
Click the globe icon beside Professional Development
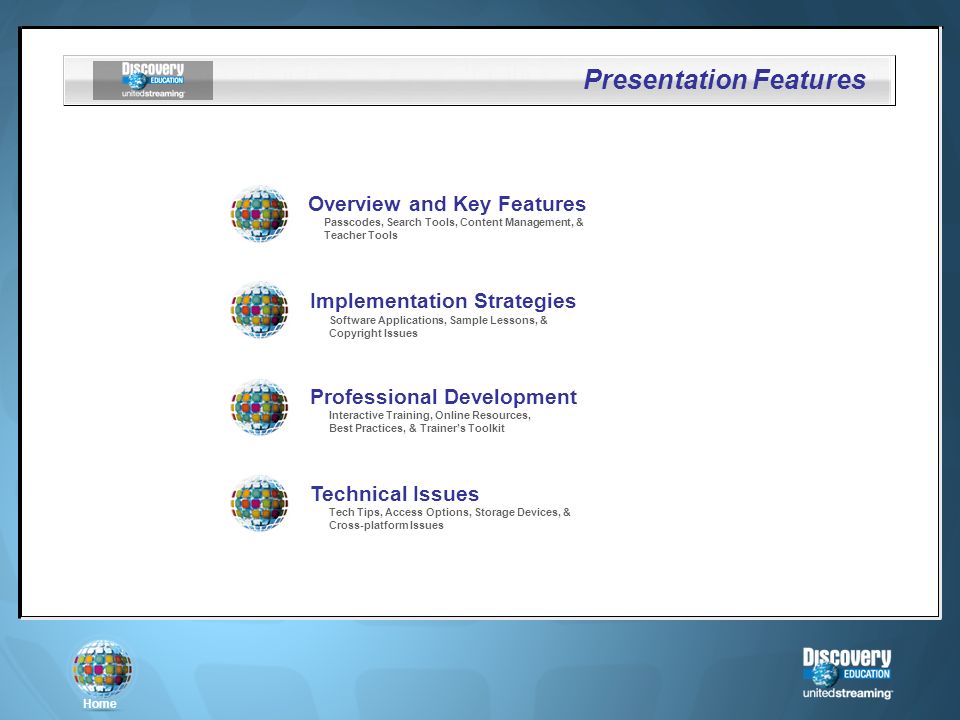point(259,407)
